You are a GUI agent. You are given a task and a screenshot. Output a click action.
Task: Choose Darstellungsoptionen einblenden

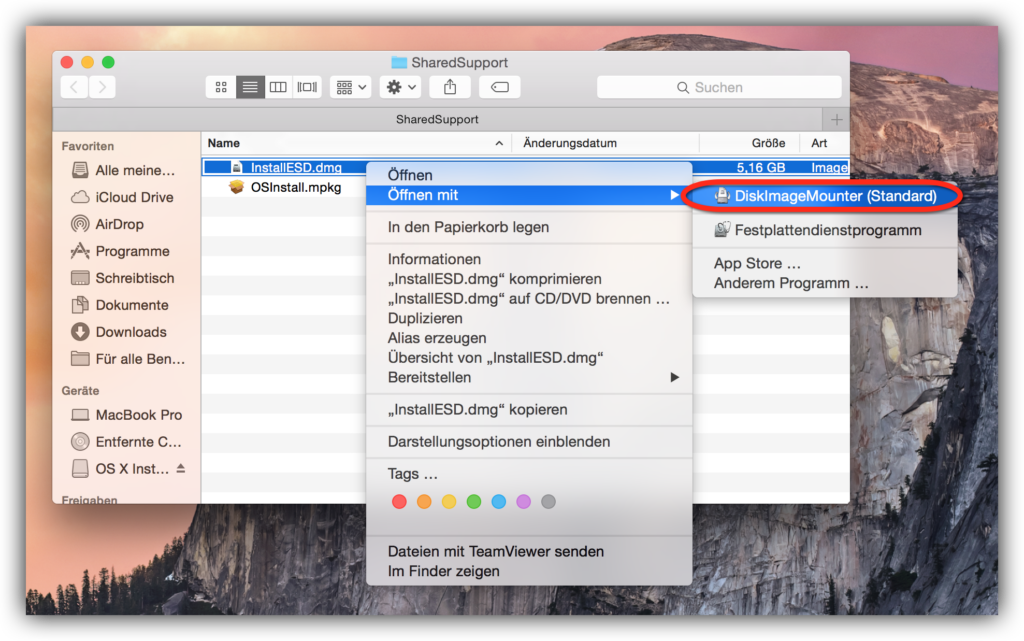[x=529, y=441]
